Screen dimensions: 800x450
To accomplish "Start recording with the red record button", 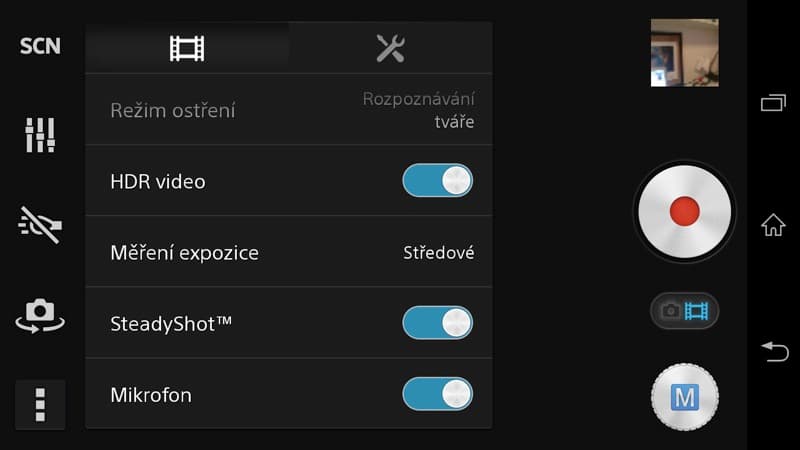I will click(684, 212).
